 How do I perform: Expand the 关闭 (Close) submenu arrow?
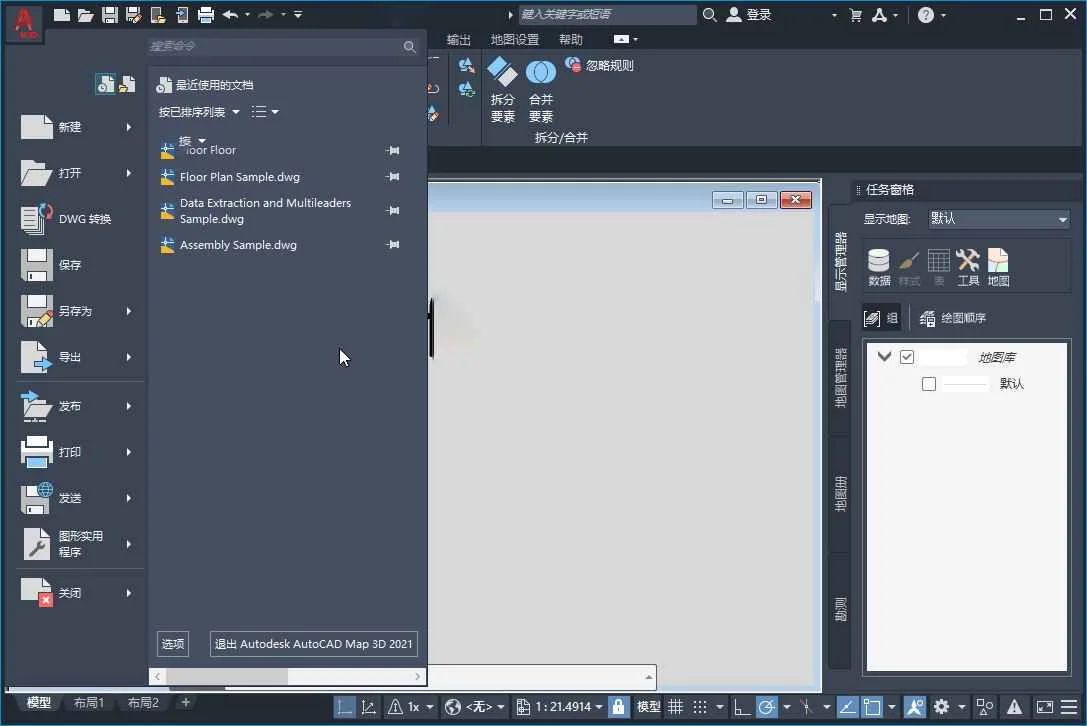(x=128, y=593)
